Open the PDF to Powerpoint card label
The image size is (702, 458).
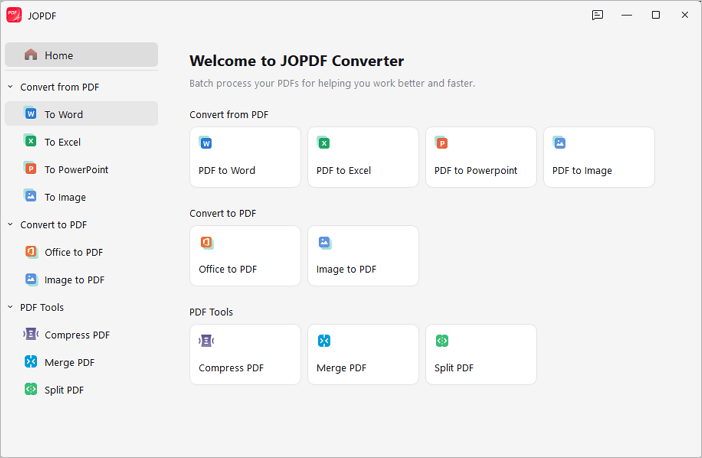[475, 171]
